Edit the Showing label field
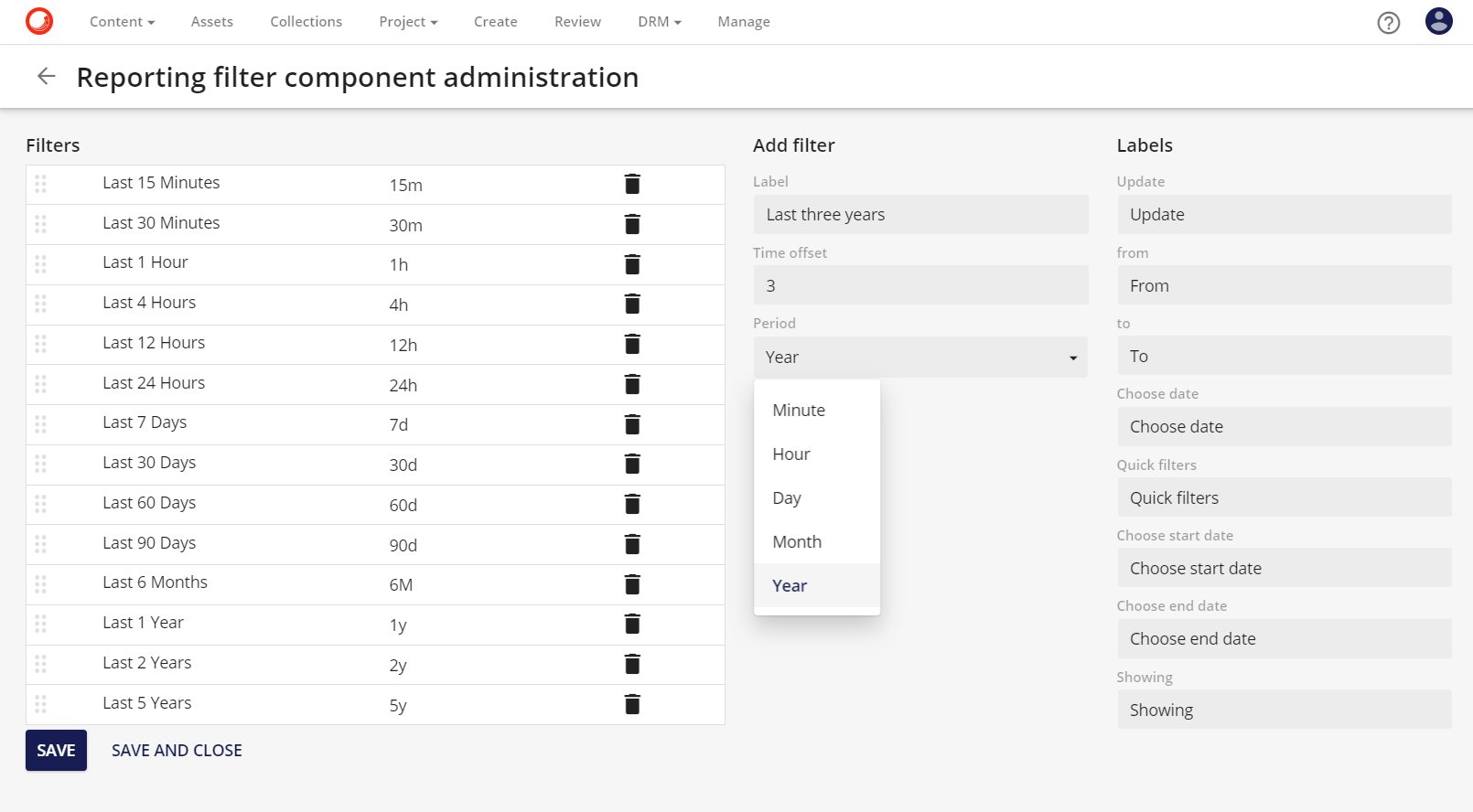Image resolution: width=1473 pixels, height=812 pixels. 1285,710
